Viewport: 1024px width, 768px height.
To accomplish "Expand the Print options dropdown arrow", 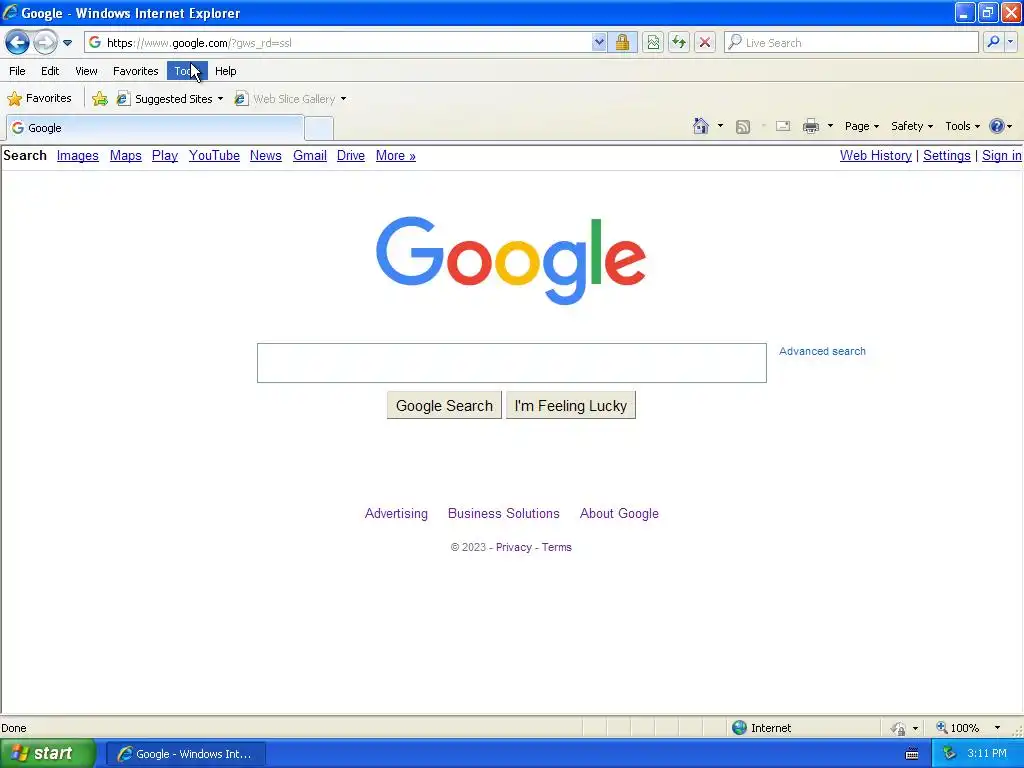I will coord(830,126).
